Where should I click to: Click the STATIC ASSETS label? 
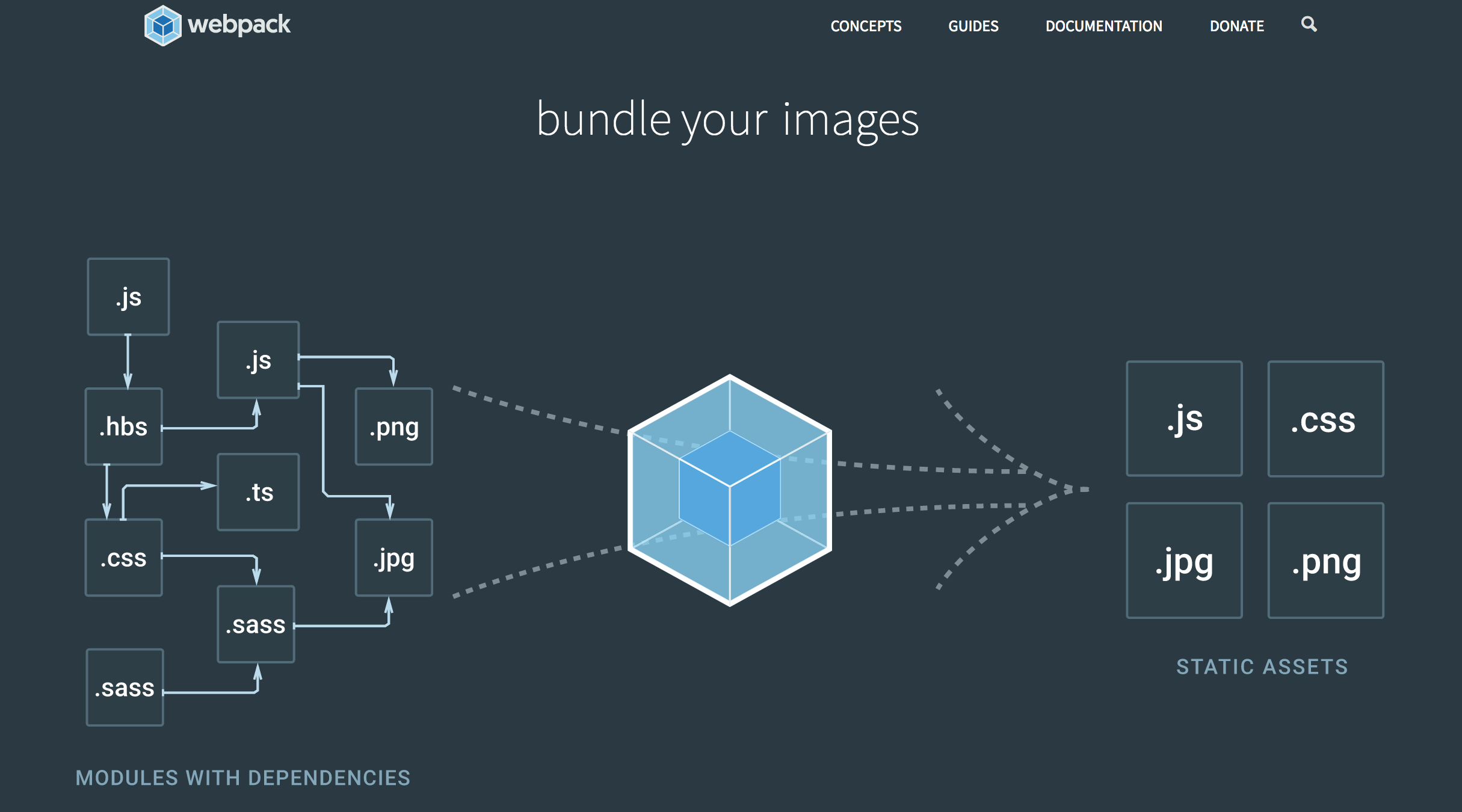click(x=1262, y=666)
